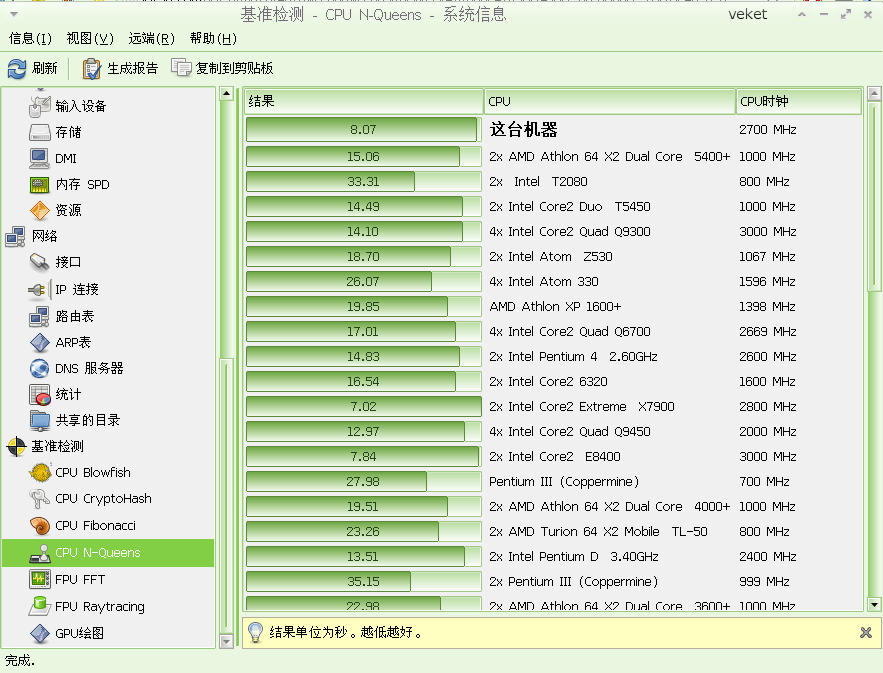Open the Shared Directories (共享的目录) icon
The image size is (883, 673).
coord(39,420)
